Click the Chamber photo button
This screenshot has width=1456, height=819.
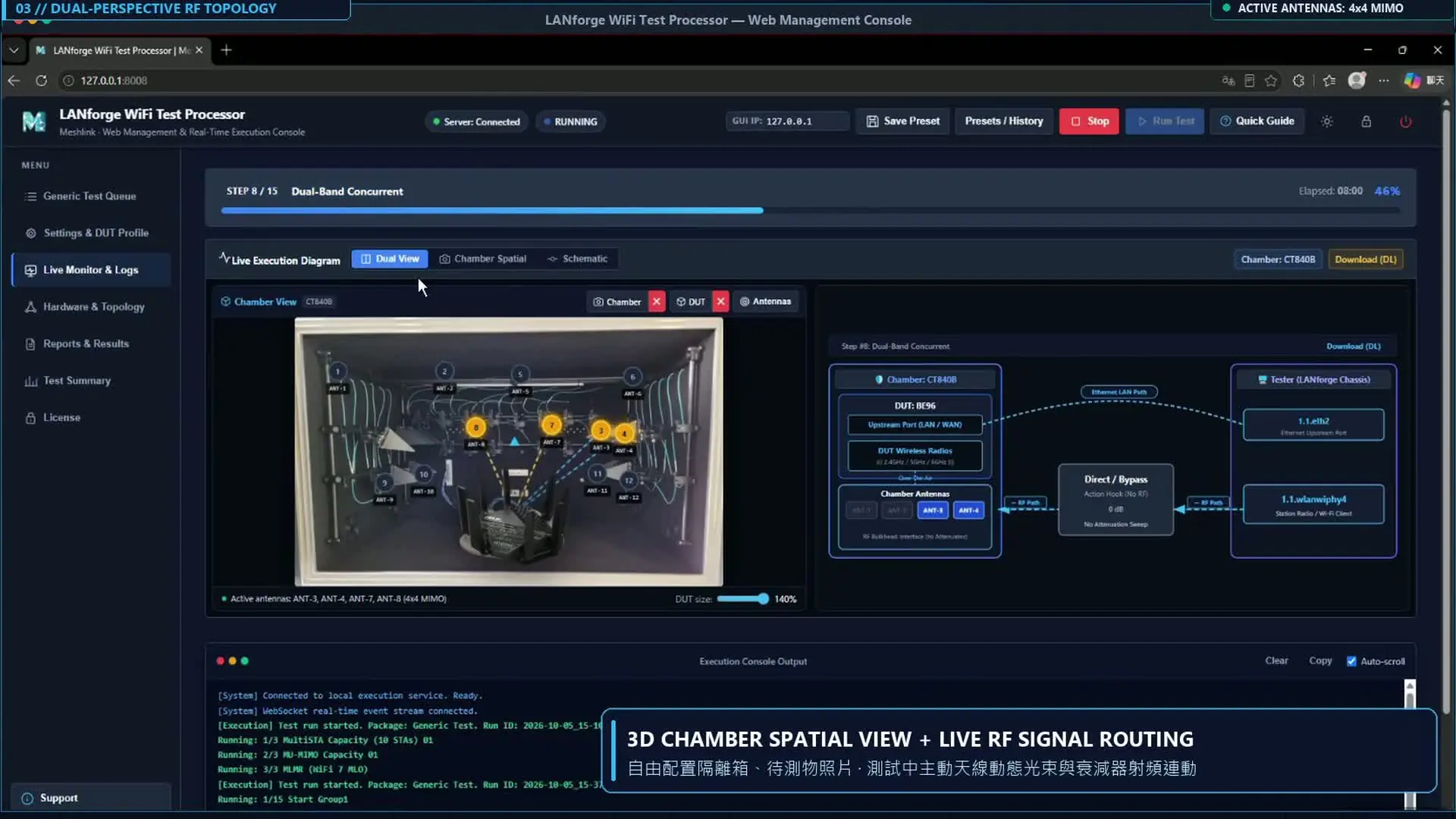617,302
